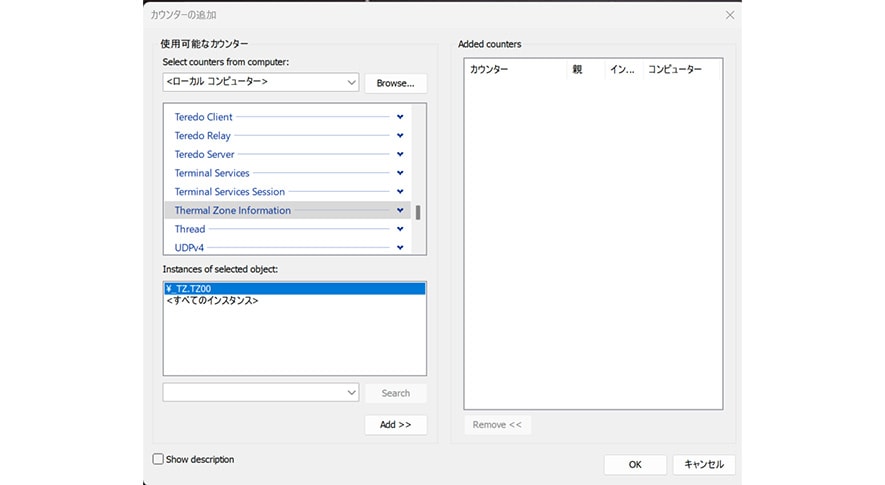Expand the Teredo Server counter chevron

[400, 155]
